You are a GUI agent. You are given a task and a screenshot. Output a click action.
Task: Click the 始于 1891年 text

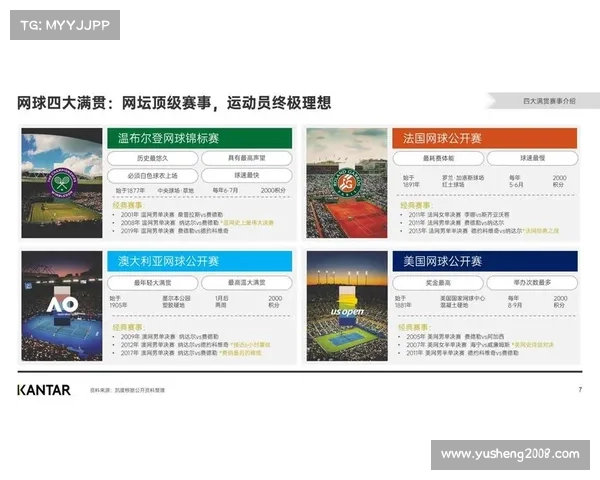click(x=411, y=181)
